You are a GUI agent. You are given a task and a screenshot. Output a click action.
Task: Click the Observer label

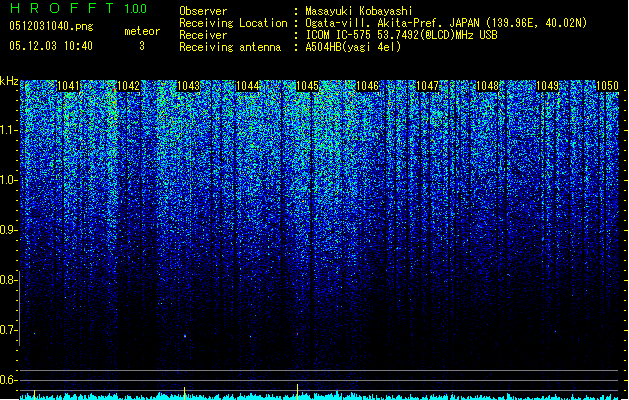203,11
